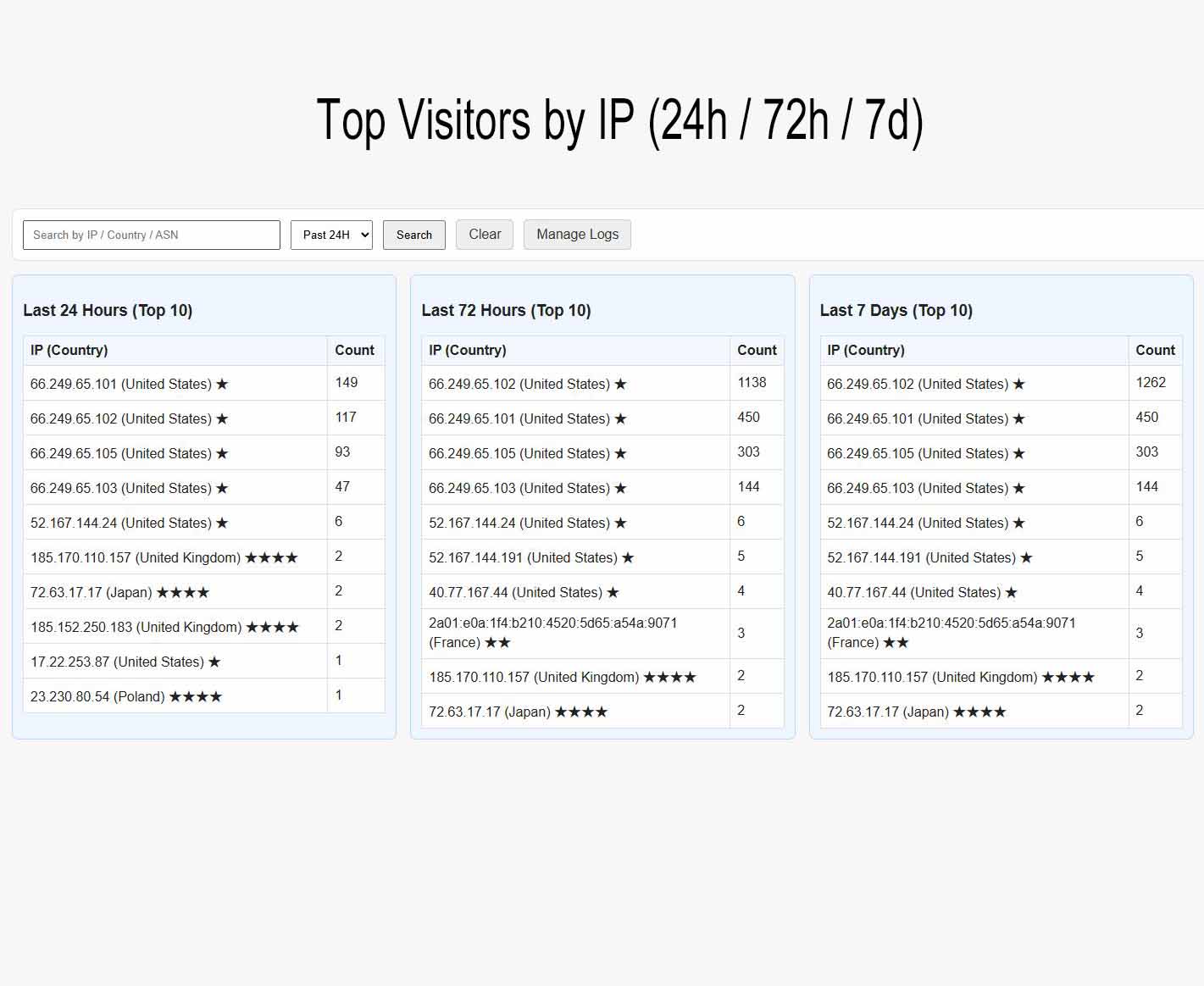Select 72.63.17.17 (Japan) row in Last 7 Days table
Screen dimensions: 1204x986
coord(1001,711)
